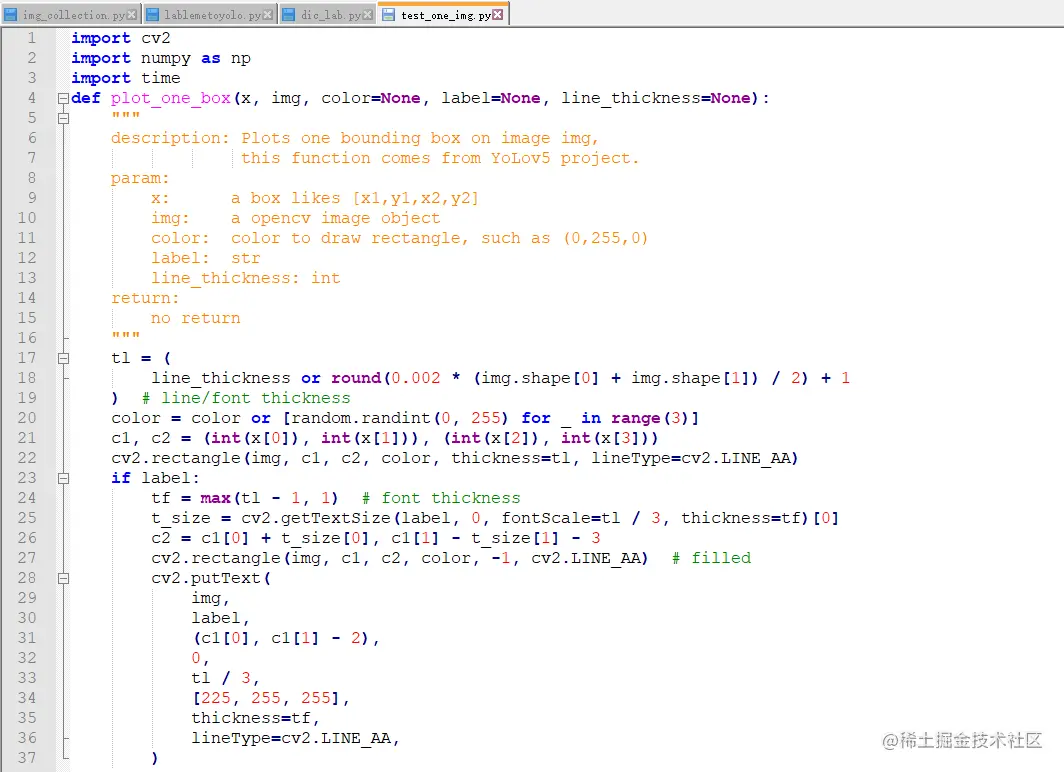Click save icon on lablemetoyolo.py tab
Viewport: 1064px width, 772px height.
pos(153,15)
